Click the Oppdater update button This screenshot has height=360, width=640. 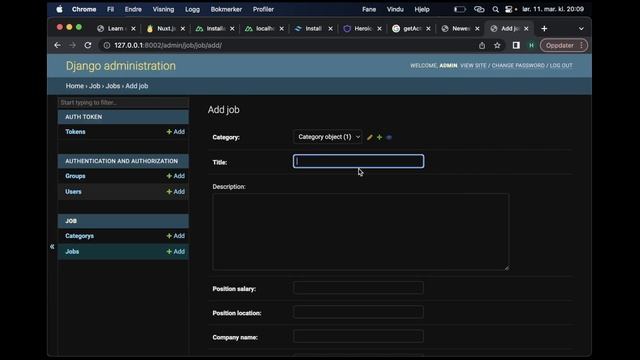[564, 45]
